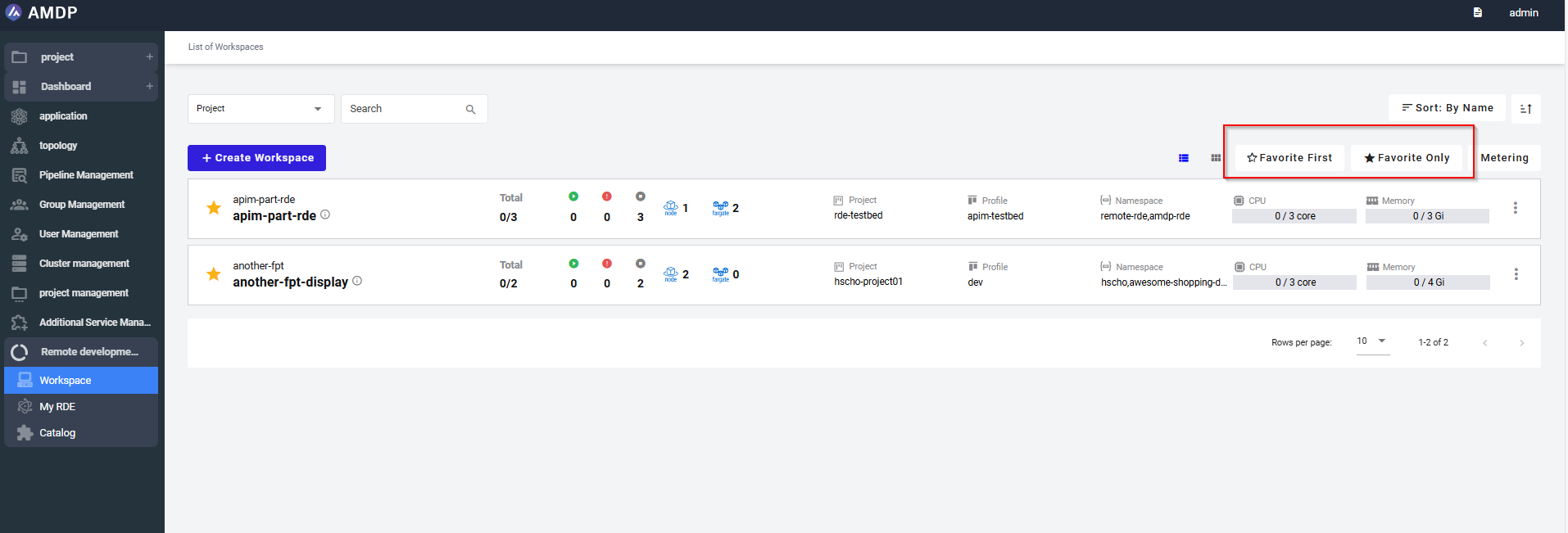Unfavorite another-fpt-display workspace star
The height and width of the screenshot is (533, 1568).
click(x=214, y=274)
